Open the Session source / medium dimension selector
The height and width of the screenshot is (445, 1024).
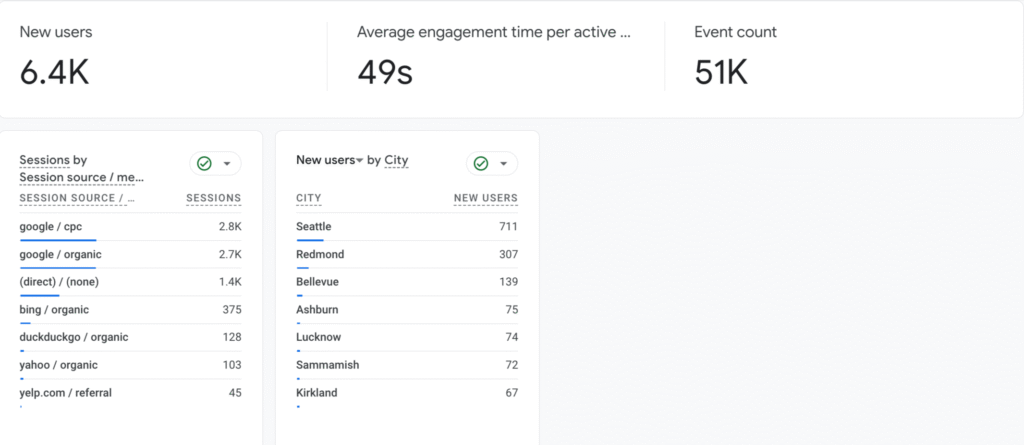pos(81,177)
